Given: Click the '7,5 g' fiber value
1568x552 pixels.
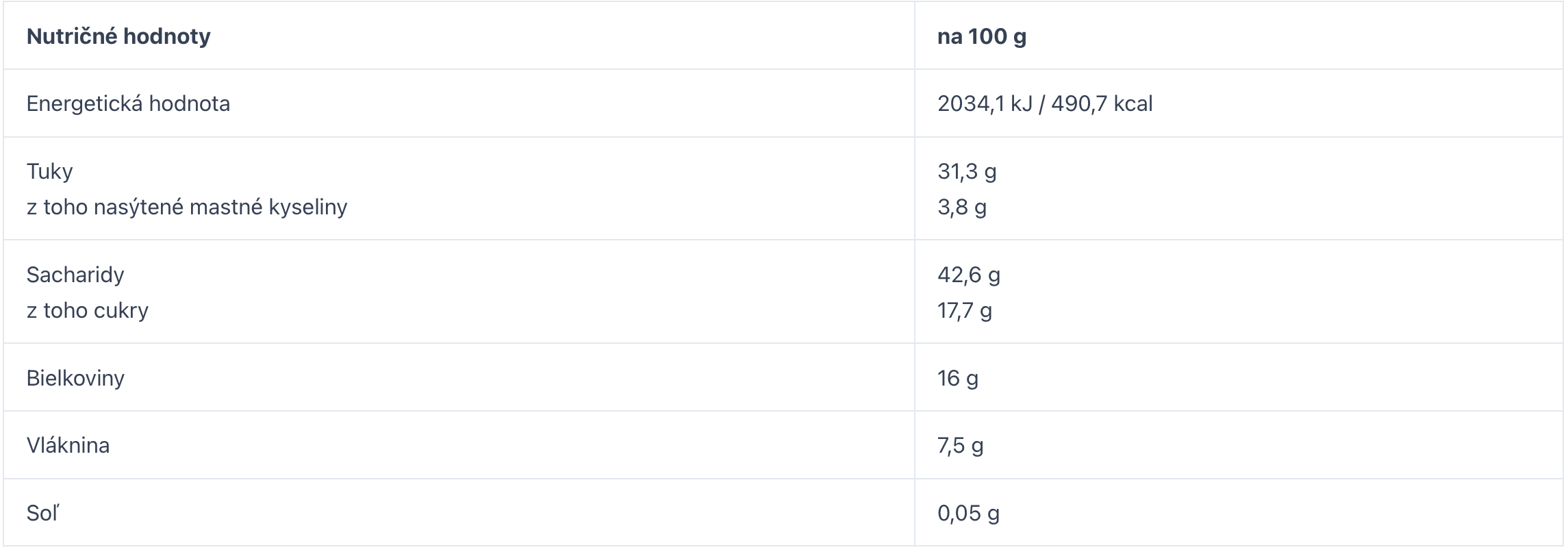Looking at the screenshot, I should click(x=960, y=445).
